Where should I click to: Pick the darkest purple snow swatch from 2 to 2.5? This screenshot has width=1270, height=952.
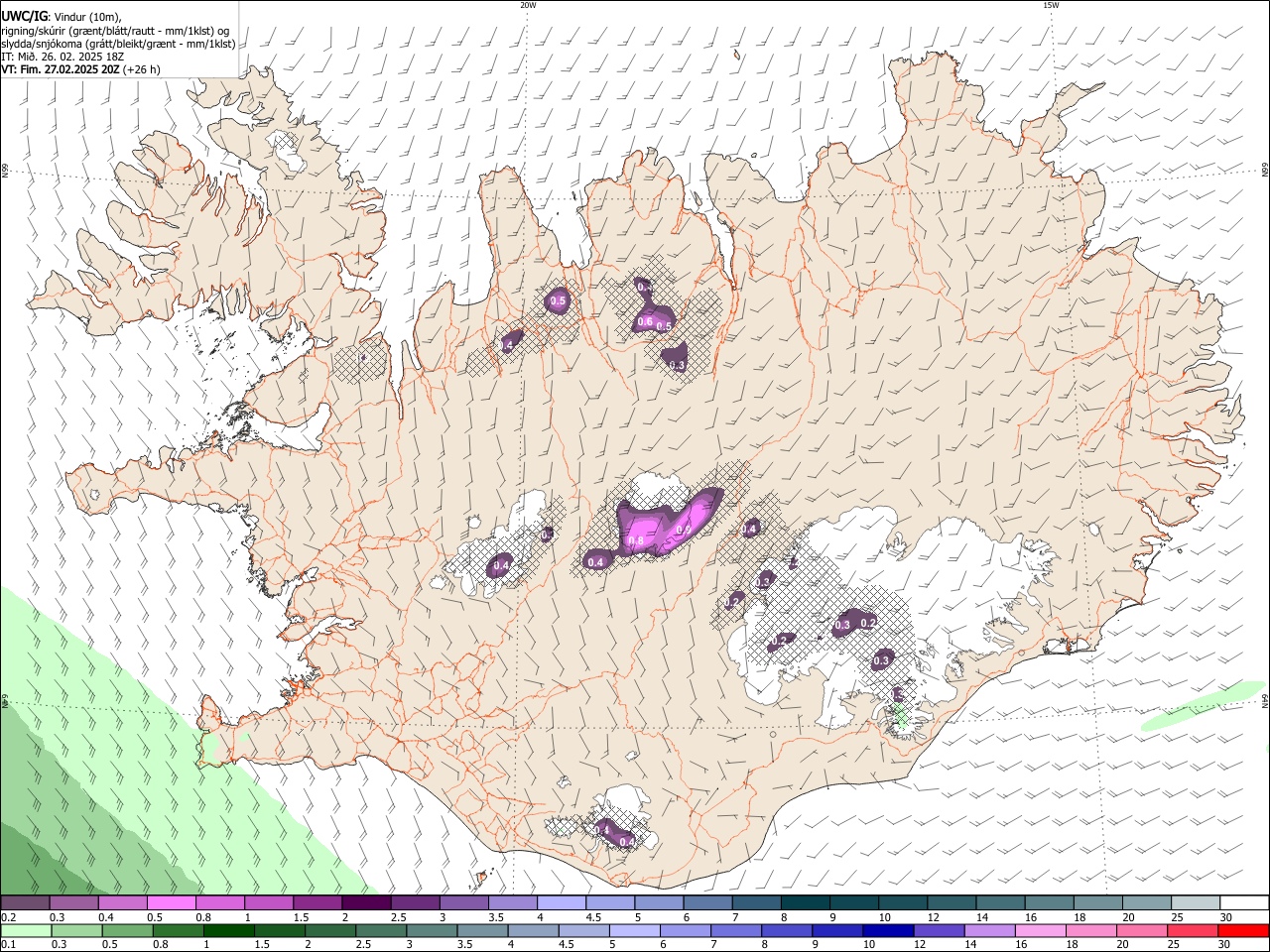click(x=366, y=903)
